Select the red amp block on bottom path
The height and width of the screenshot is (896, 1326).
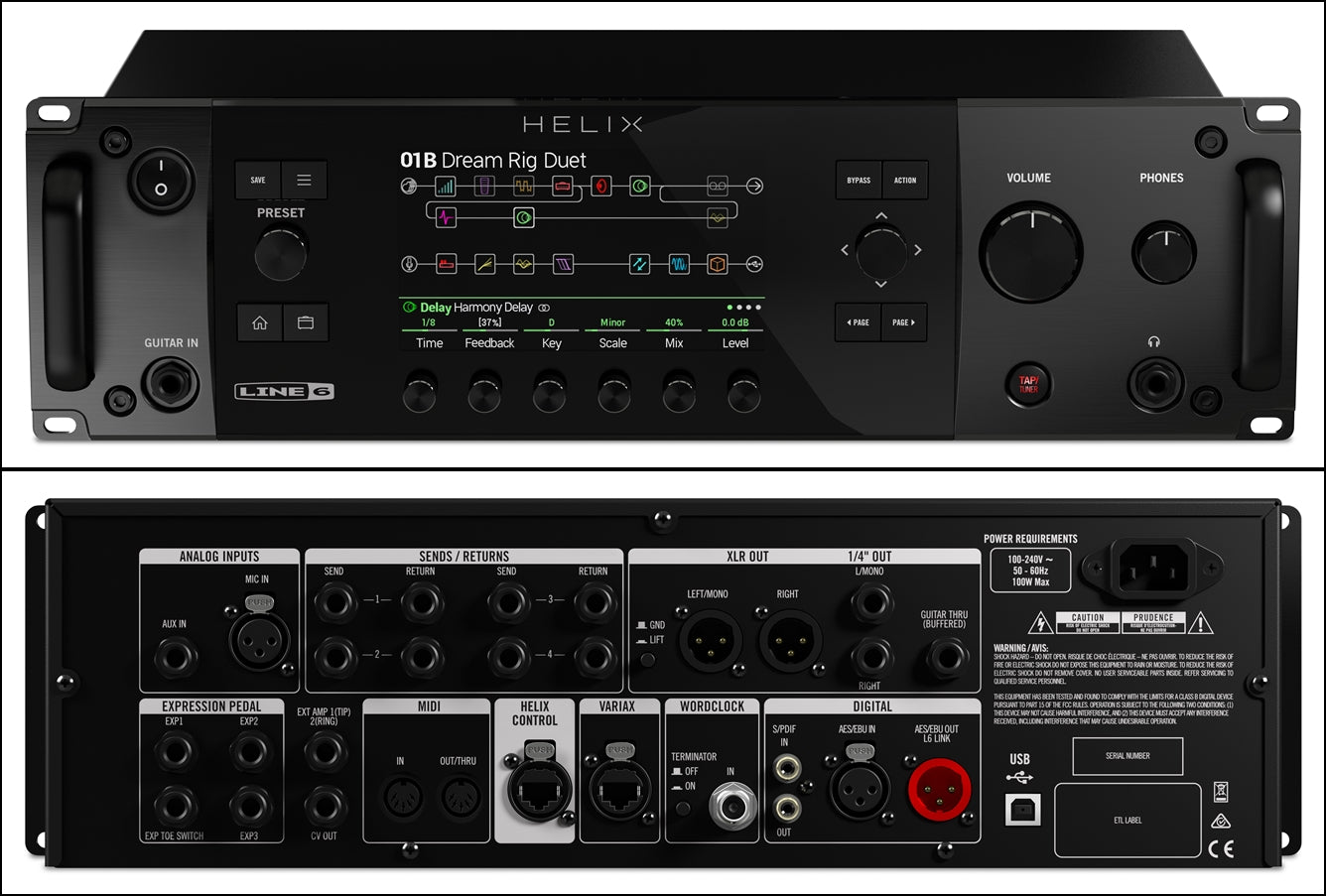[x=446, y=264]
